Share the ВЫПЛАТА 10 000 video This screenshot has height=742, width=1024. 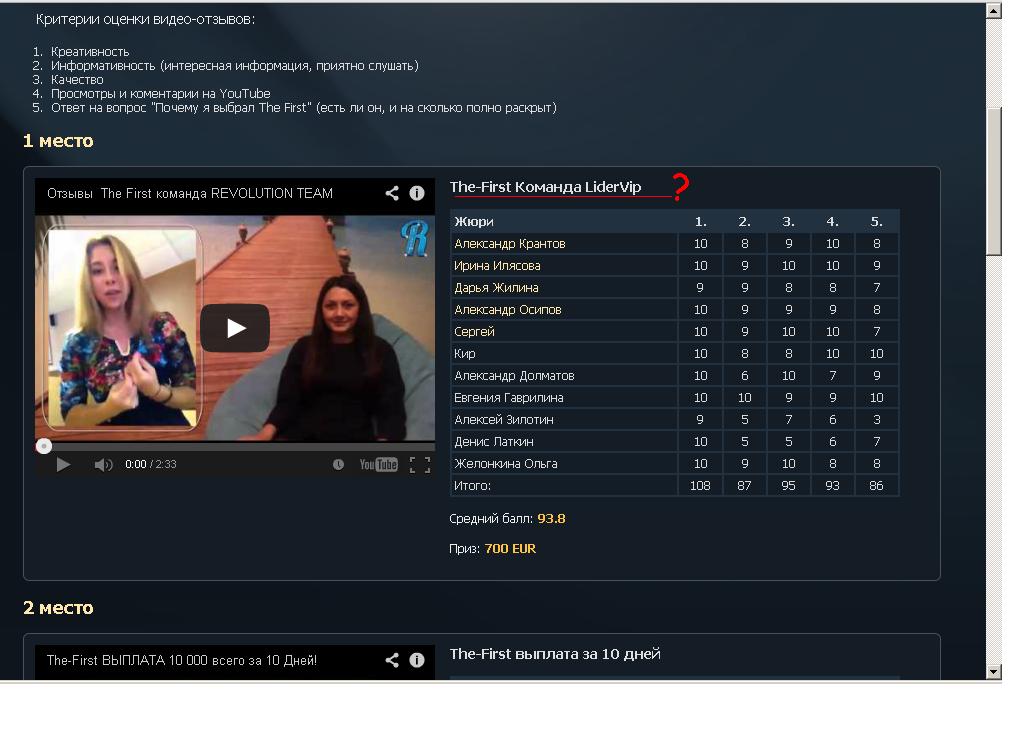point(392,660)
